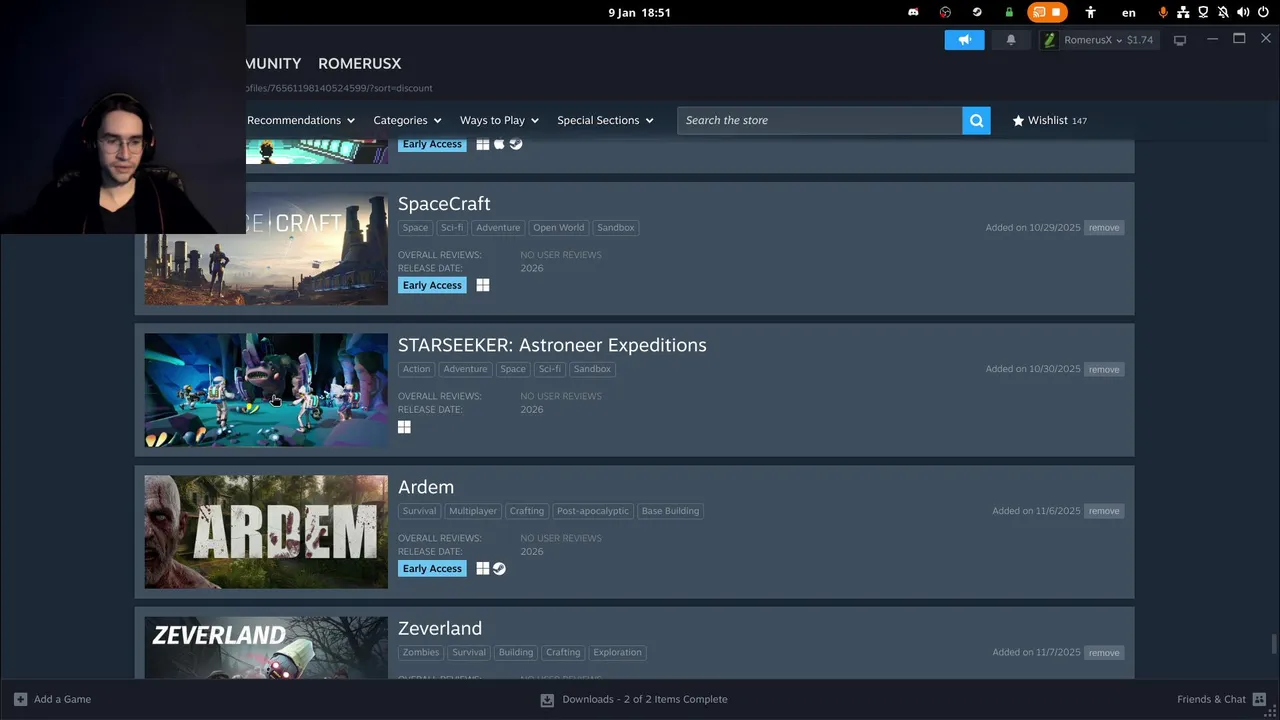Open the Ardem game title

click(426, 487)
